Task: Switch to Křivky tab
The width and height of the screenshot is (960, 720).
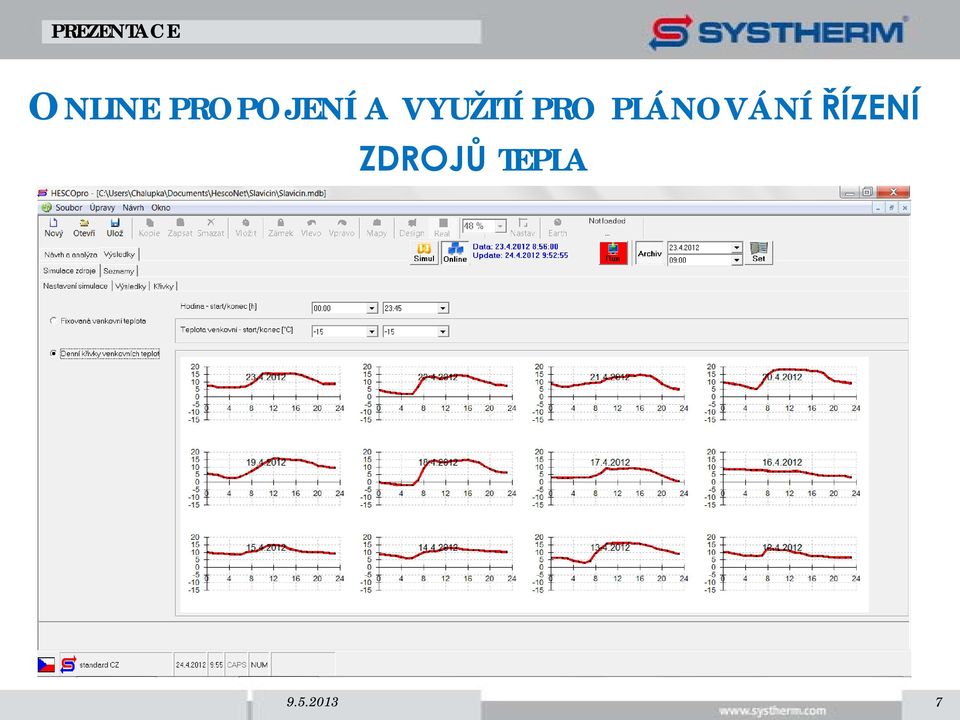Action: (x=163, y=286)
